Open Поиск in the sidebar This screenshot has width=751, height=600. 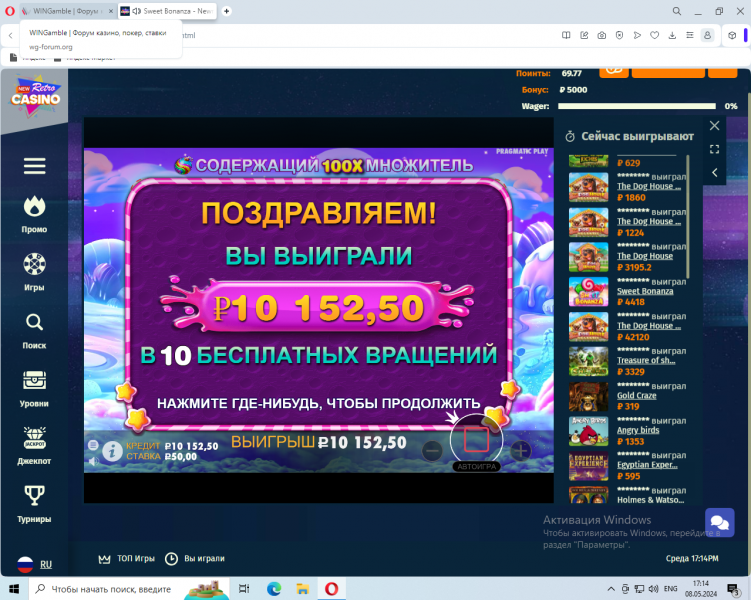pos(34,331)
